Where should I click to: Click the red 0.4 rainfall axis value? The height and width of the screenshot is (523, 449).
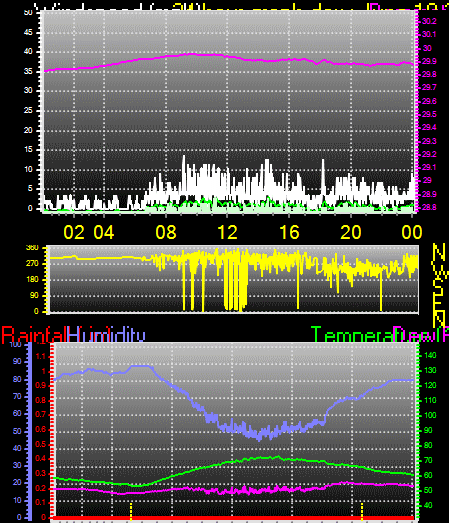(40, 459)
